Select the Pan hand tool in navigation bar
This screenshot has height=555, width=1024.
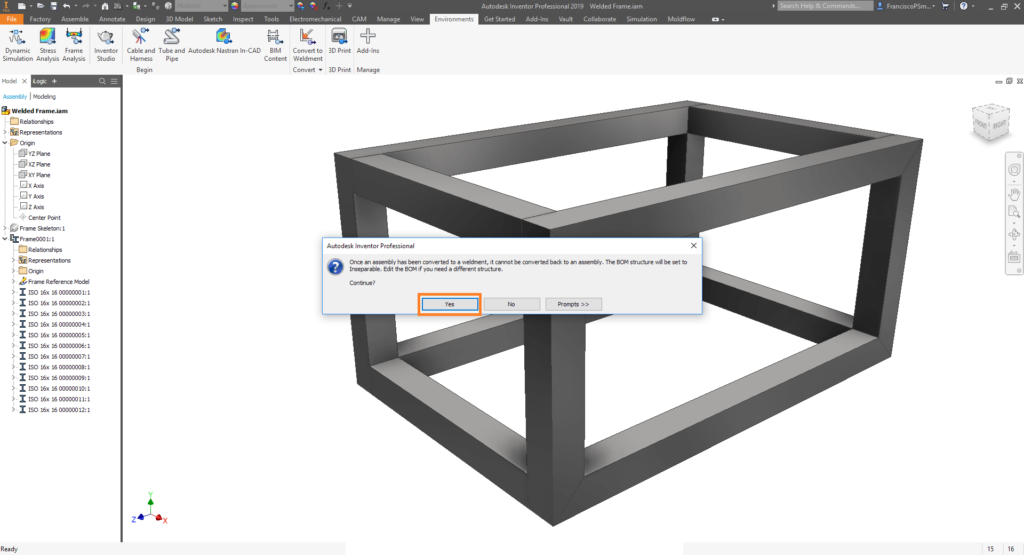1014,194
